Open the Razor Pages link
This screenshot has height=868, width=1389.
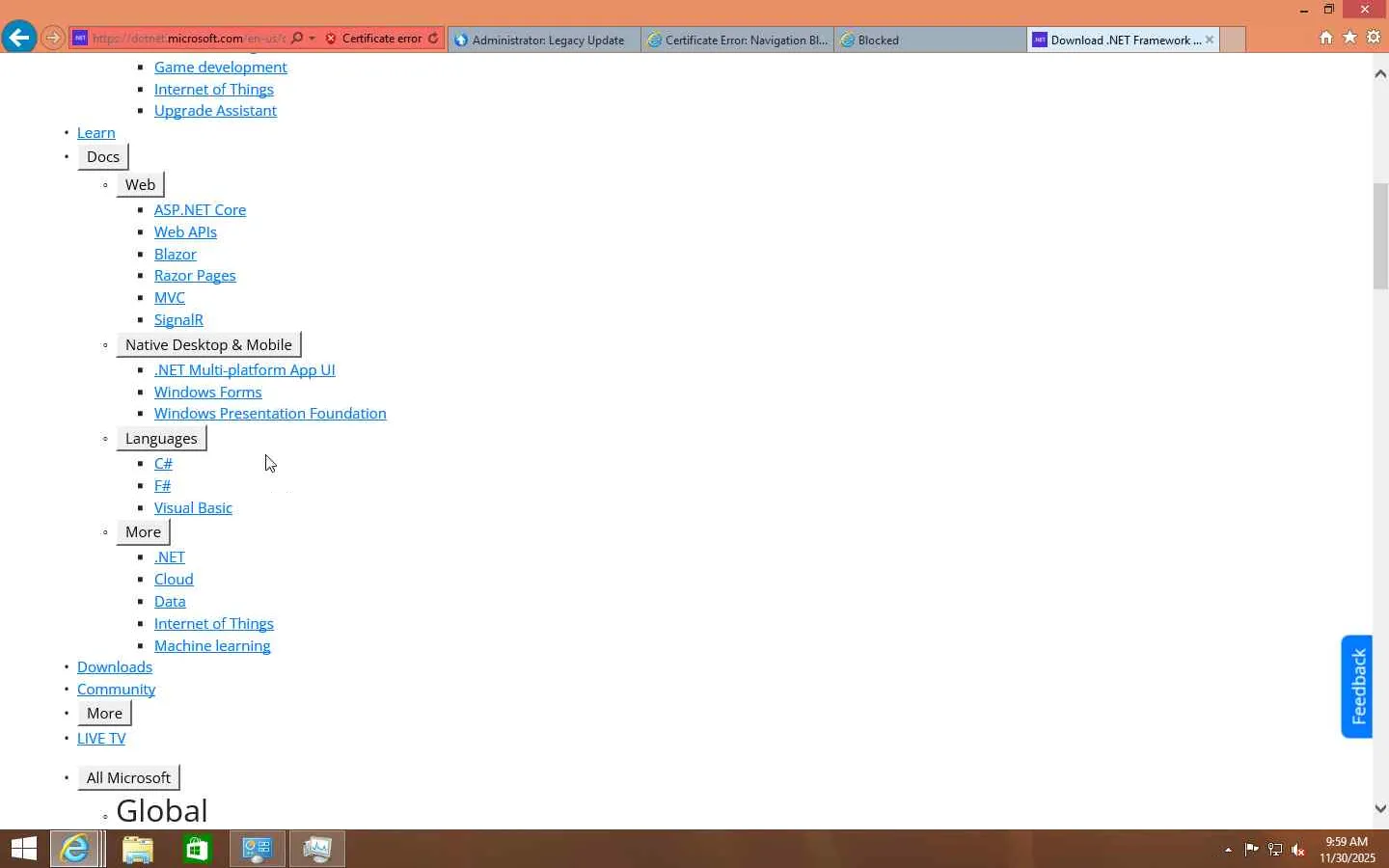pyautogui.click(x=195, y=275)
